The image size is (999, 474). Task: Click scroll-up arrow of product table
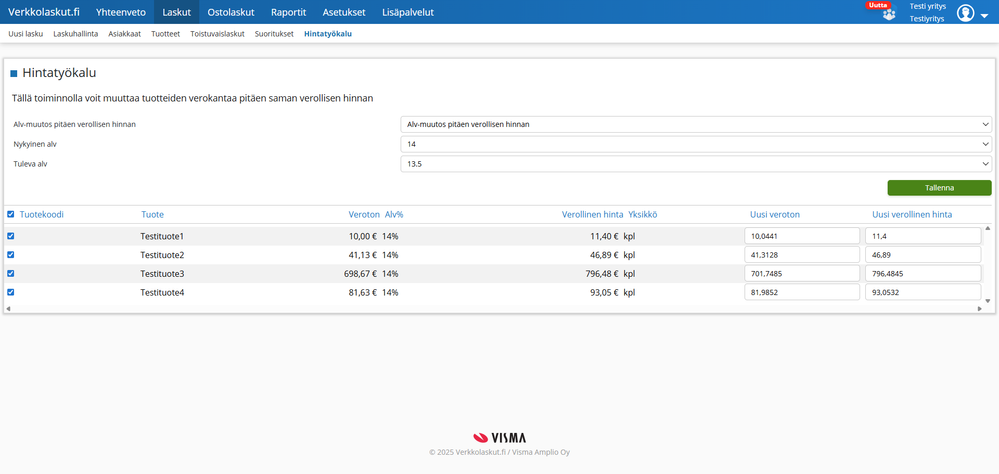tap(988, 228)
